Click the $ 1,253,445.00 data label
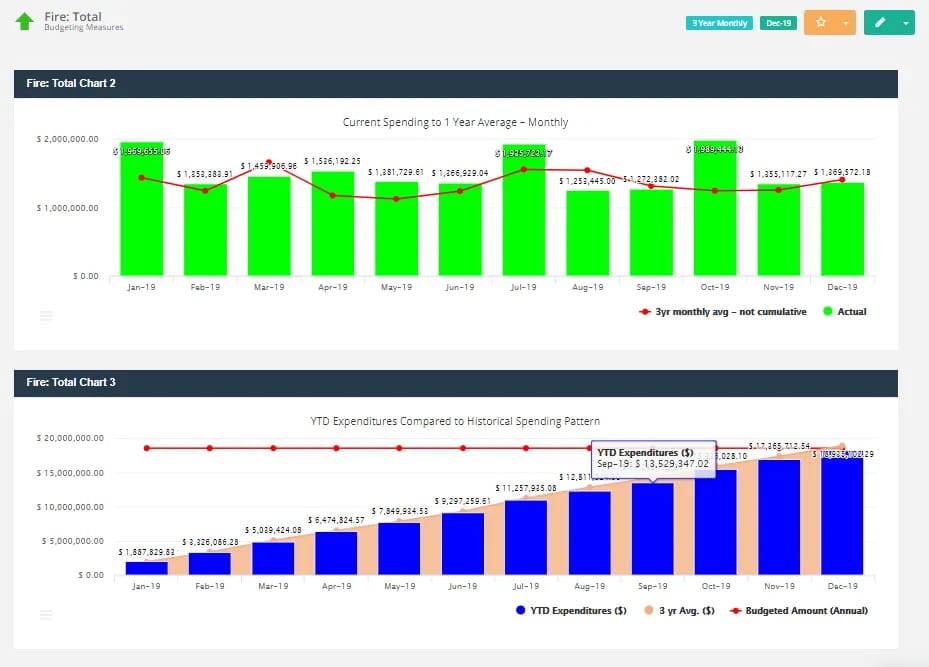Screen dimensions: 929x667 [x=587, y=181]
